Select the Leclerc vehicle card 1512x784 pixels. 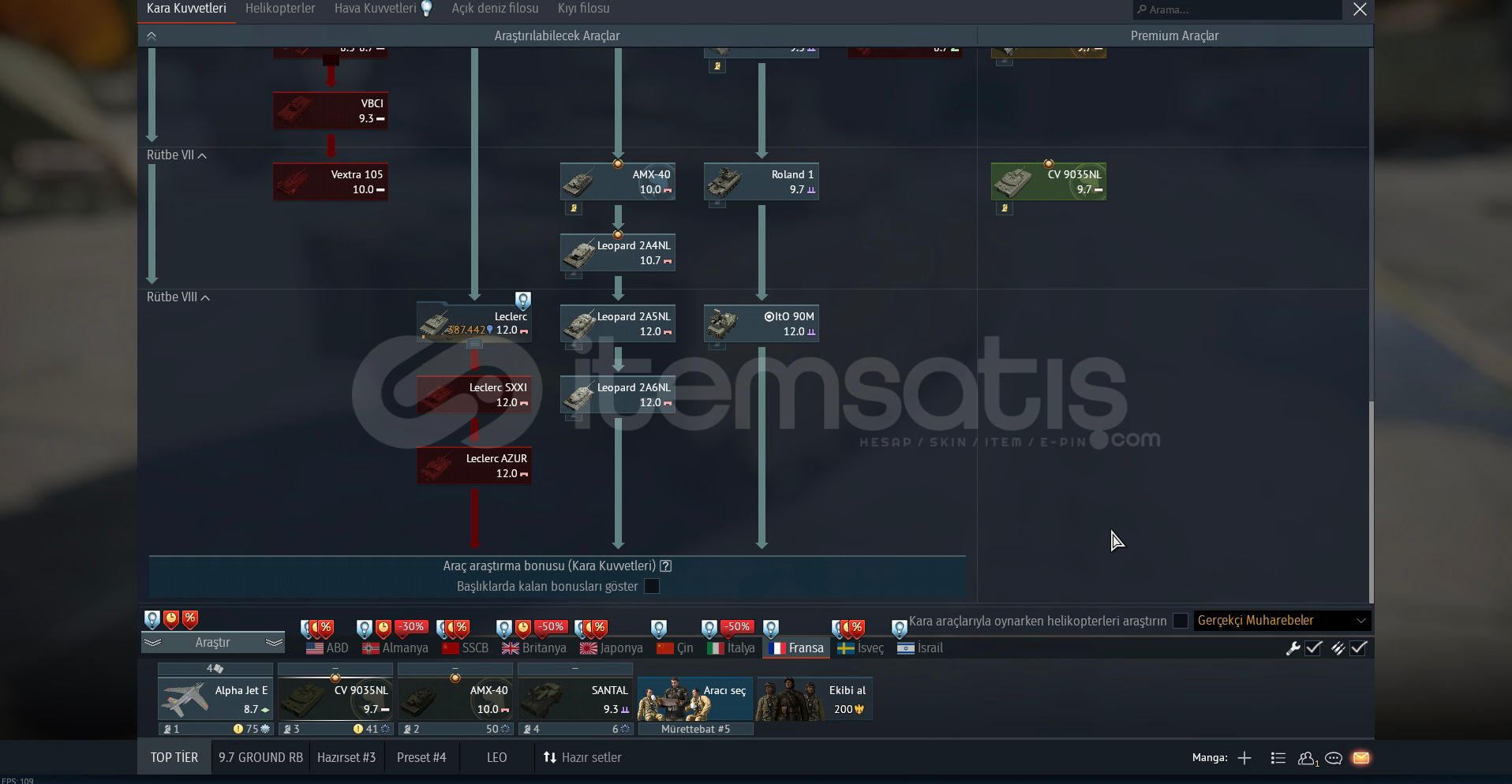(x=474, y=323)
